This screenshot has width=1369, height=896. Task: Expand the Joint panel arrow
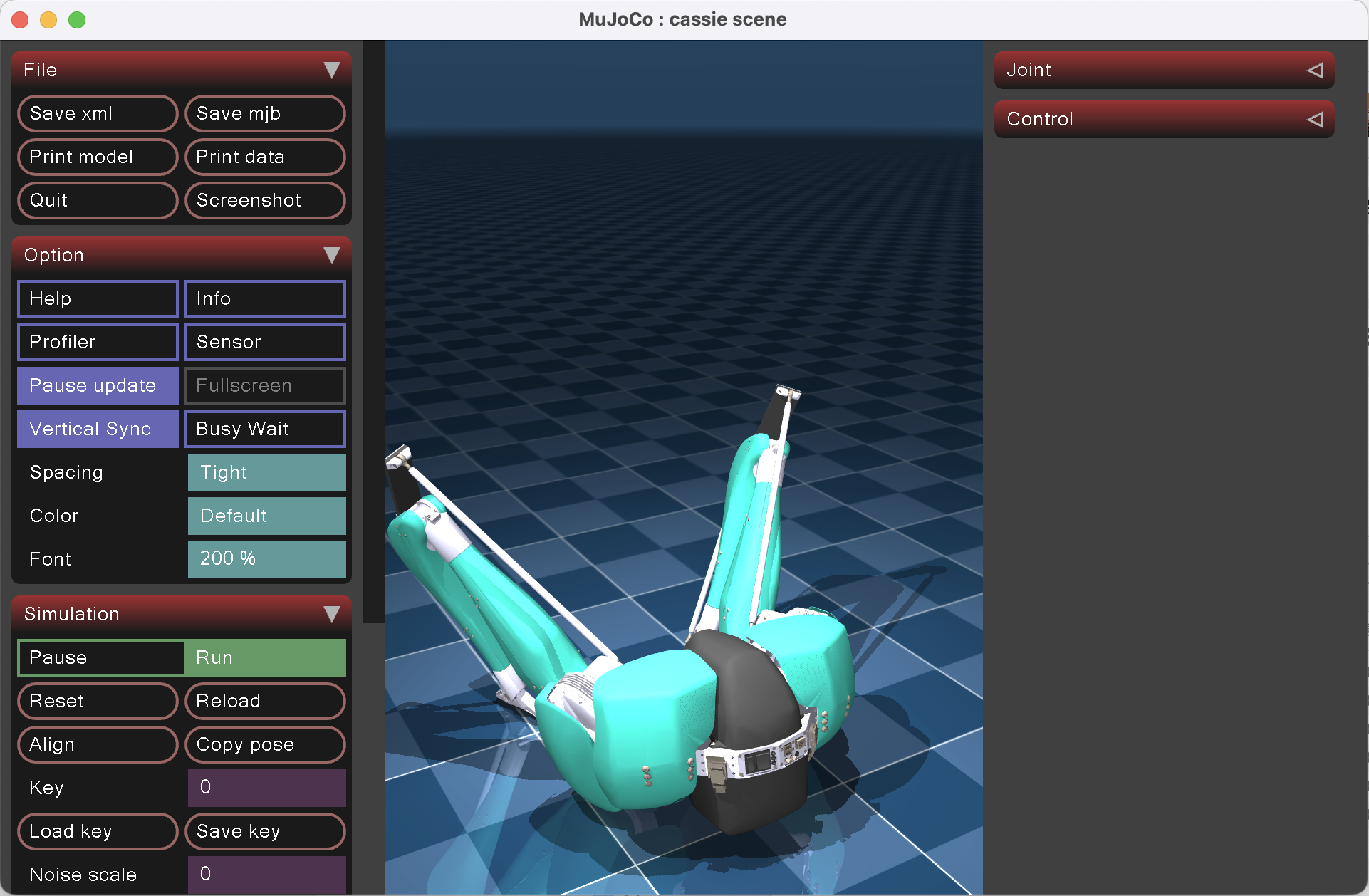point(1316,70)
